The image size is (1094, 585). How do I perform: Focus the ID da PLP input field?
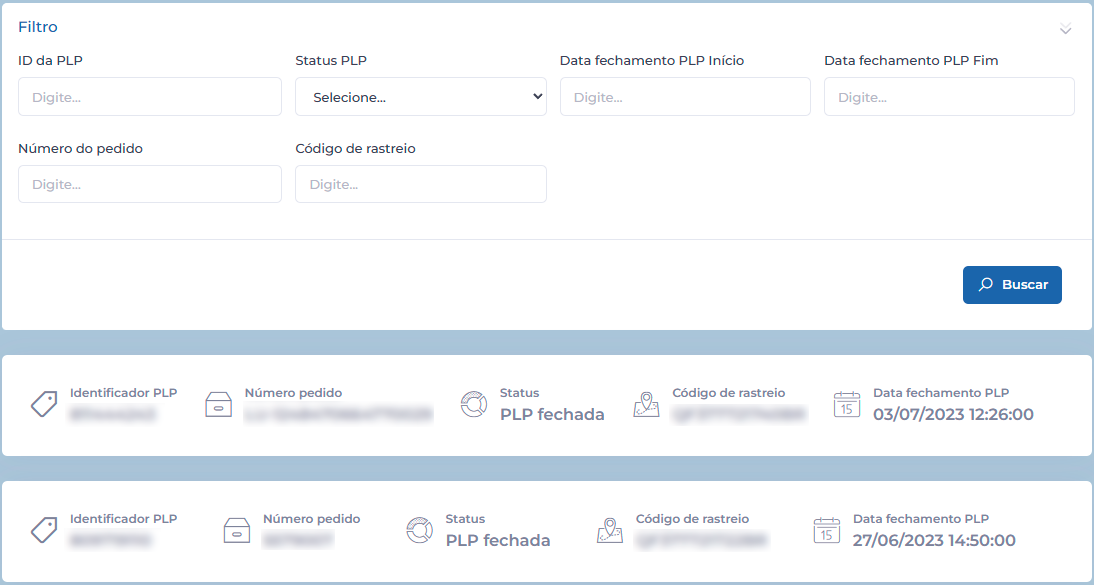coord(150,96)
